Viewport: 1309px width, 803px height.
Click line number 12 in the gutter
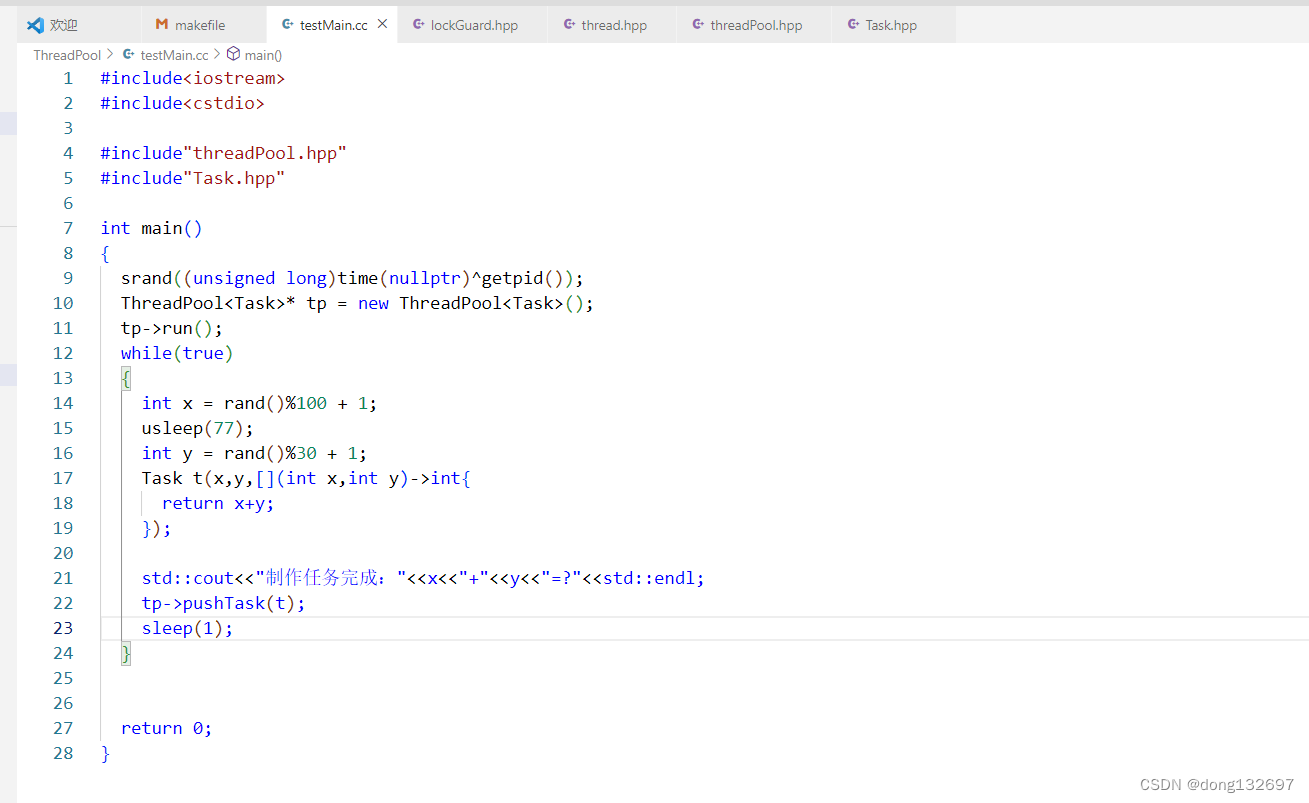63,353
